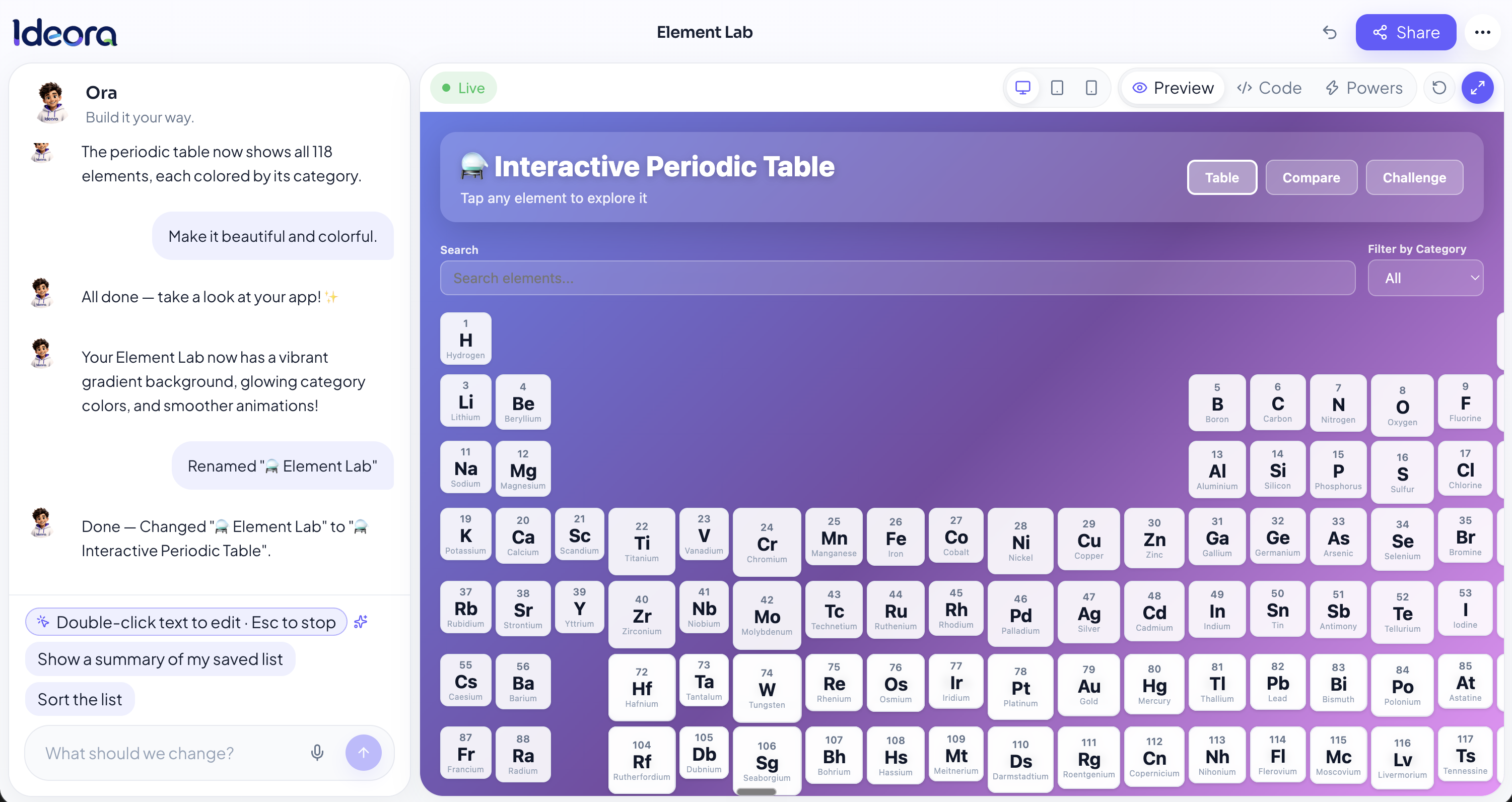The height and width of the screenshot is (802, 1512).
Task: Click the horizontal scrollbar at preview bottom
Action: [756, 791]
